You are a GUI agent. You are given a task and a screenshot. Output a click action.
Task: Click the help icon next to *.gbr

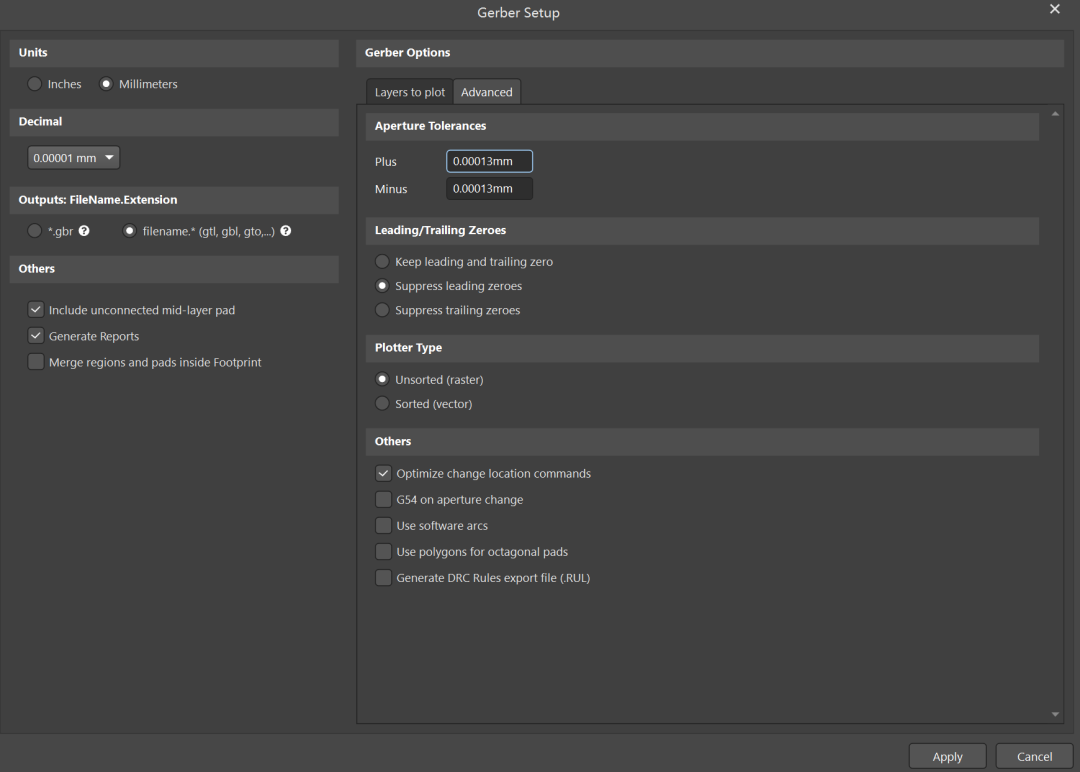tap(84, 231)
